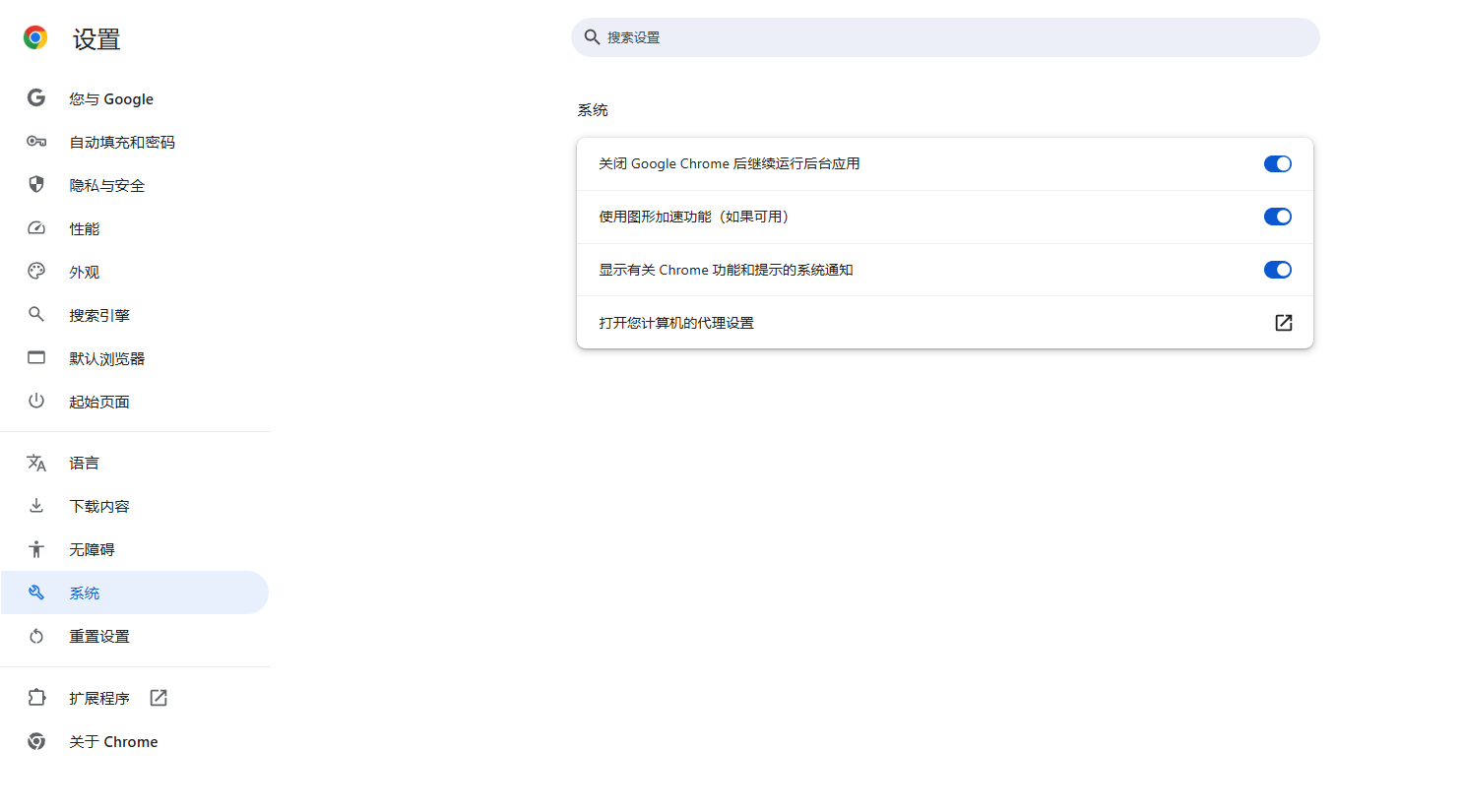
Task: Click the 系统 section heading
Action: point(593,110)
